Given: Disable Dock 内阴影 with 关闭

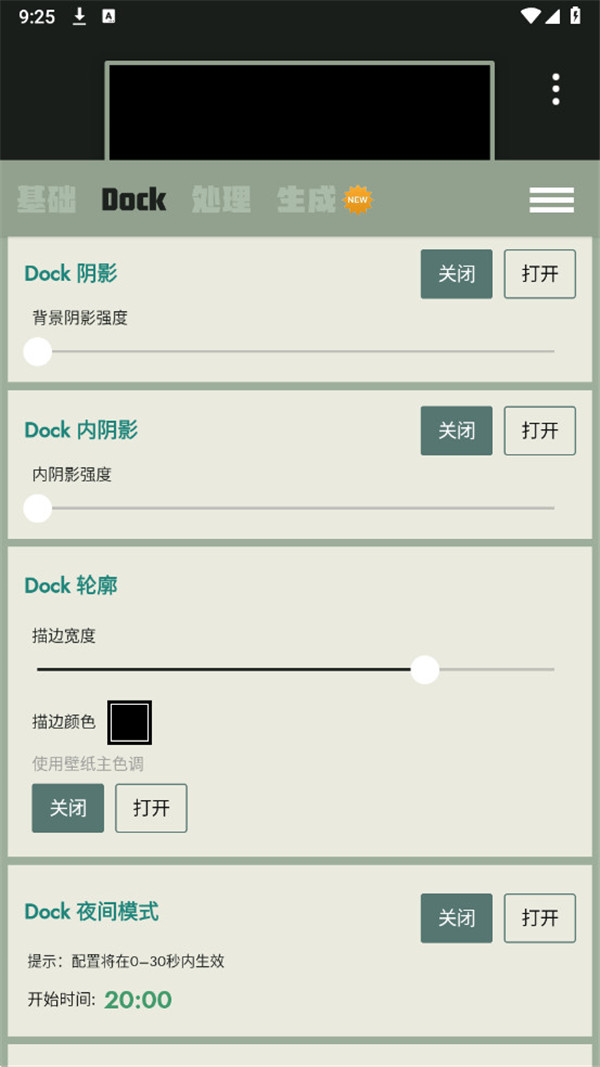Looking at the screenshot, I should pyautogui.click(x=456, y=431).
